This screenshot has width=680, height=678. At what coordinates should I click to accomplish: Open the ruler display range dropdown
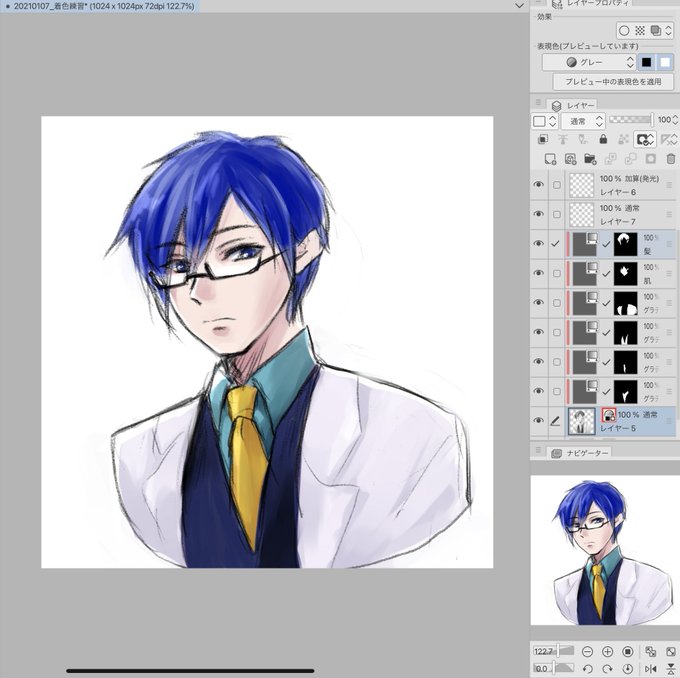[669, 139]
